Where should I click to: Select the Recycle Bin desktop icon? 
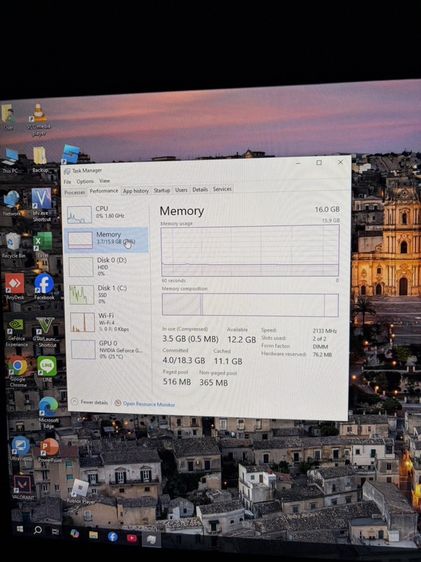[x=13, y=246]
